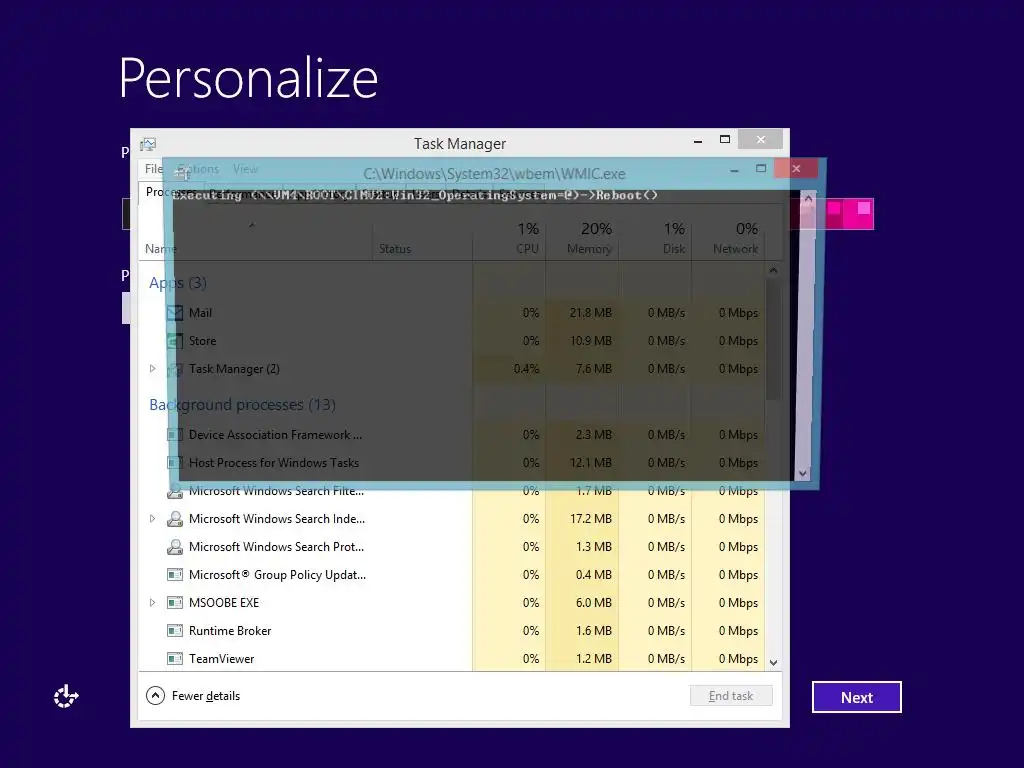Screen dimensions: 1024x768
Task: Click the Group Policy Updat... process icon
Action: click(x=174, y=575)
